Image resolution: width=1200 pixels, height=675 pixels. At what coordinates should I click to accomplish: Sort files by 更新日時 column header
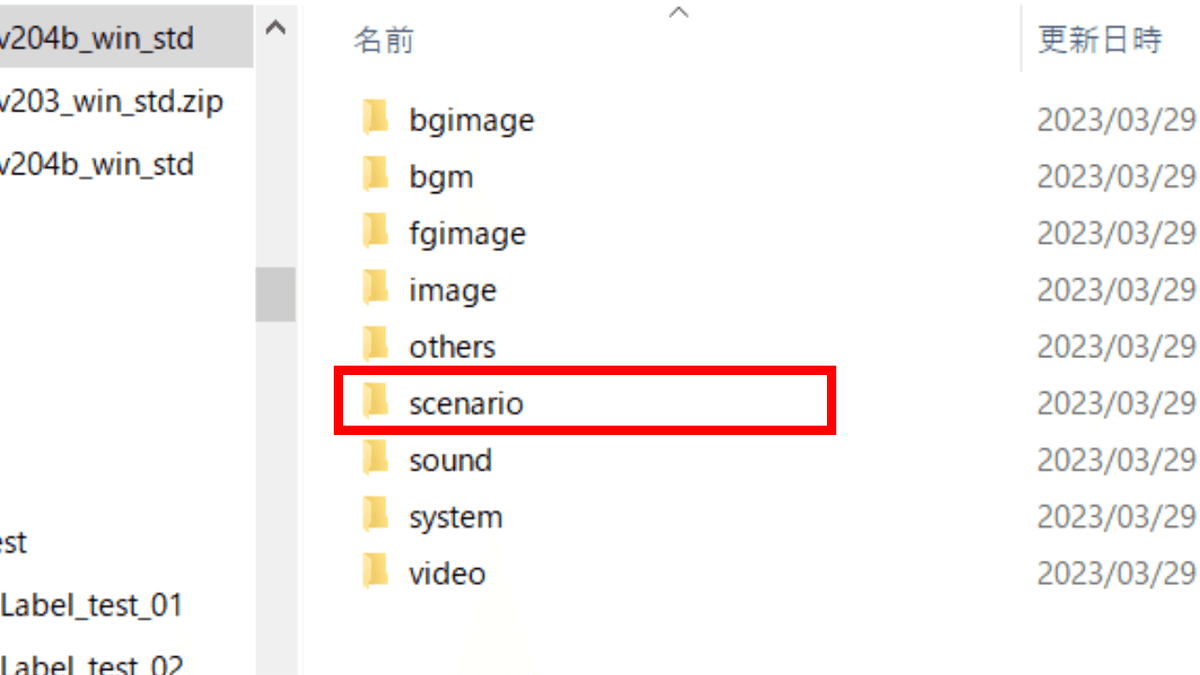[x=1100, y=40]
